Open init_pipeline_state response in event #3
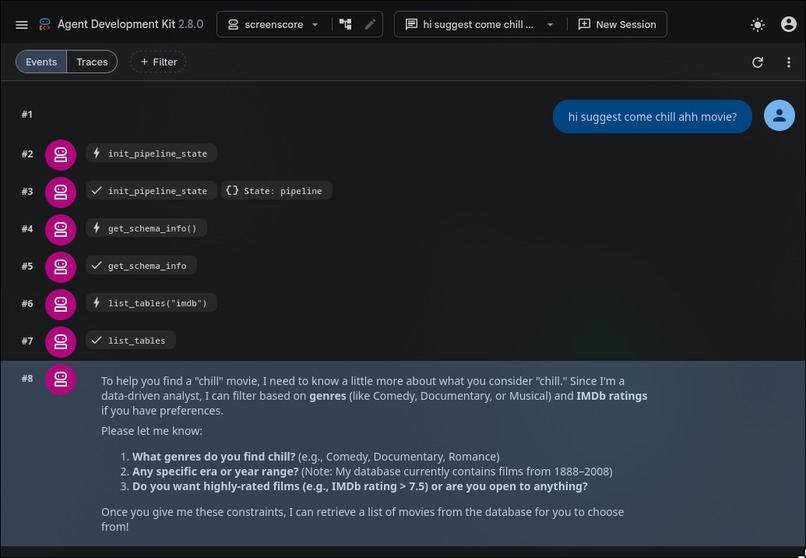The image size is (806, 558). click(x=151, y=191)
